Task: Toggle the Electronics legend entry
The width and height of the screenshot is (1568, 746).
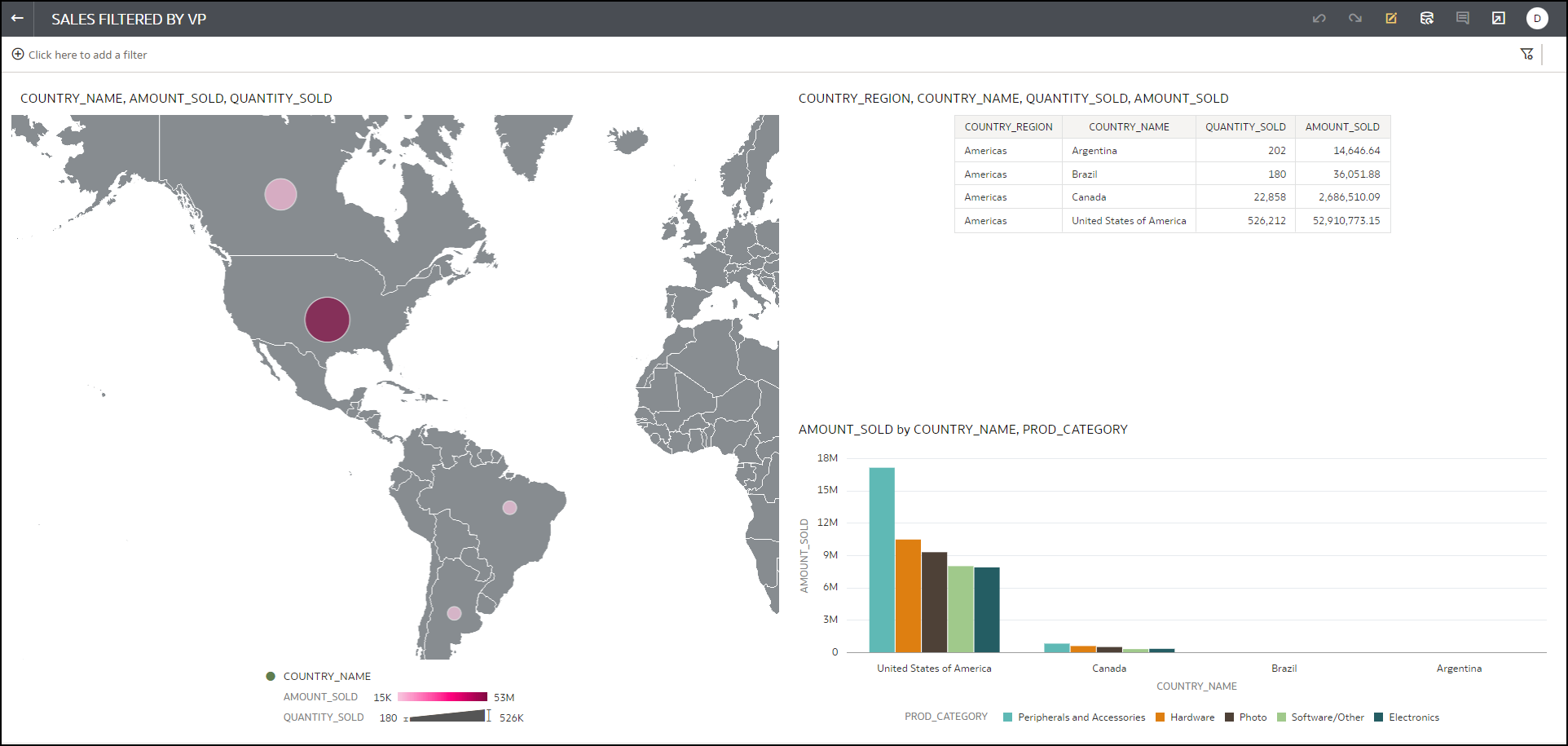Action: [1413, 717]
